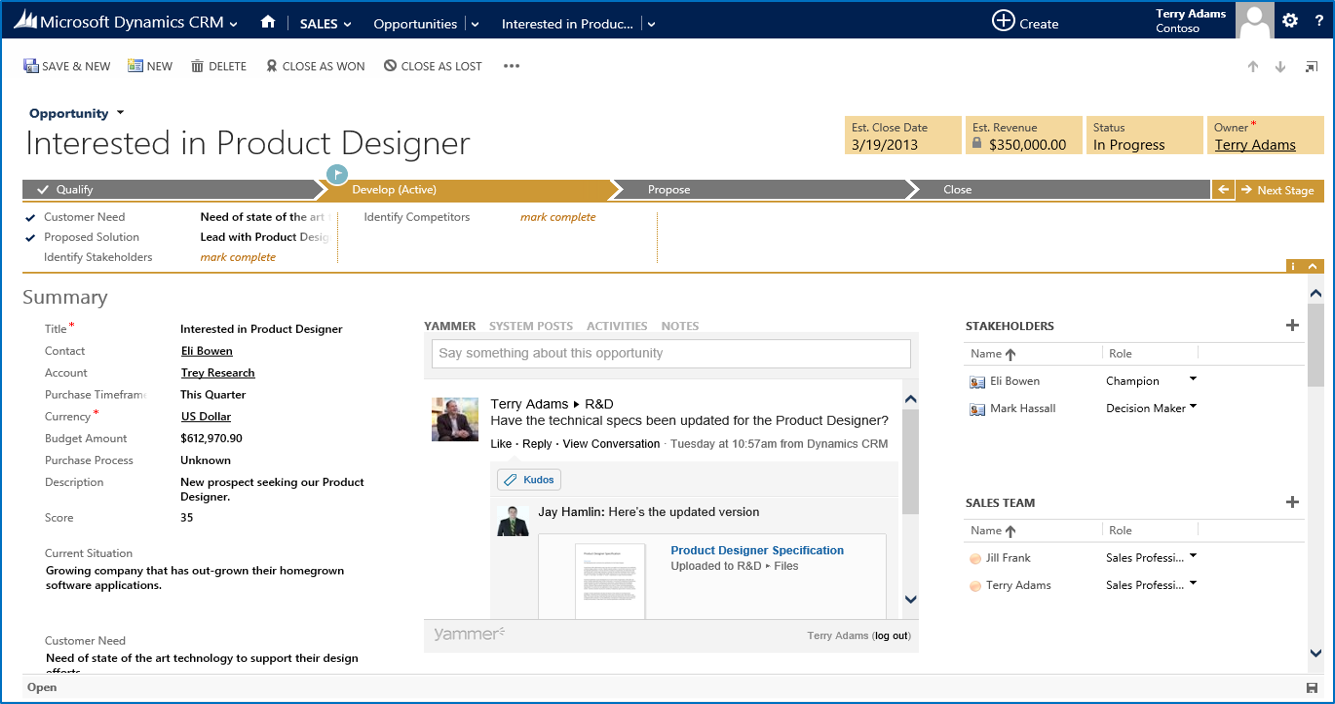The image size is (1335, 704).
Task: Add a stakeholder with plus icon
Action: [1292, 325]
